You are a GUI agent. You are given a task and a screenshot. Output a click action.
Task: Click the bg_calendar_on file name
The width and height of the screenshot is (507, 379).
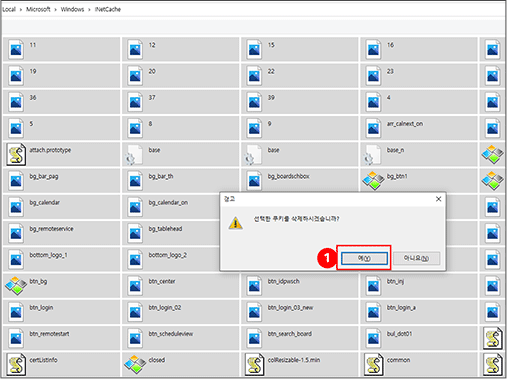pyautogui.click(x=168, y=203)
